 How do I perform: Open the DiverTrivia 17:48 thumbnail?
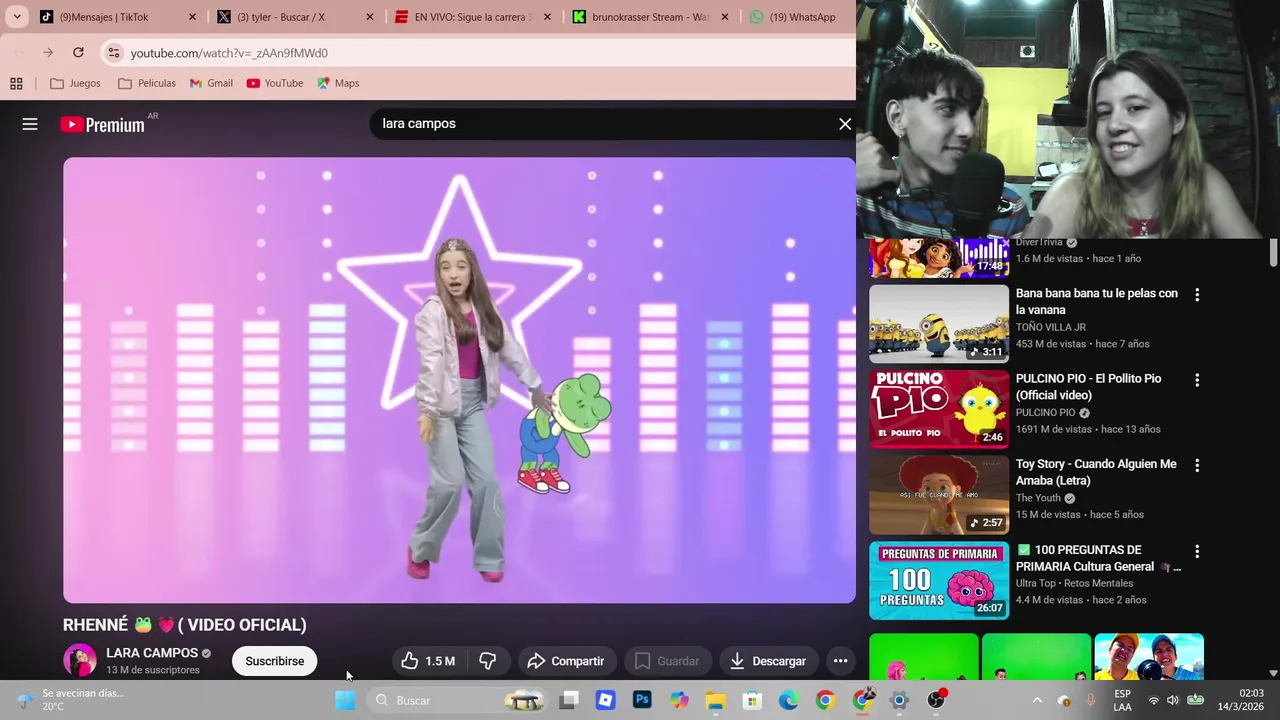coord(939,258)
